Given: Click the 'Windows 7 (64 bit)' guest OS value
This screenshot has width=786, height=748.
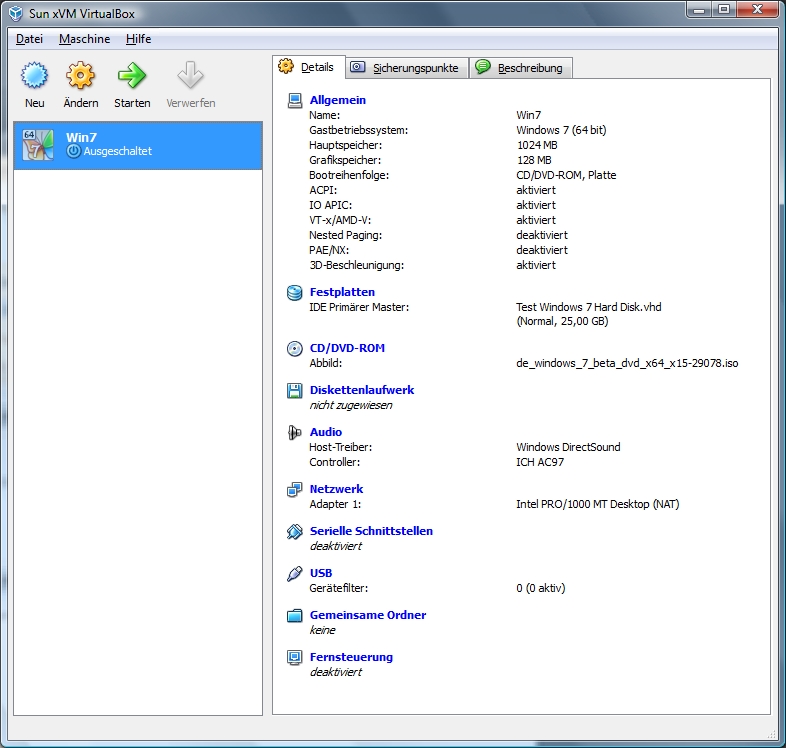Looking at the screenshot, I should click(x=561, y=130).
